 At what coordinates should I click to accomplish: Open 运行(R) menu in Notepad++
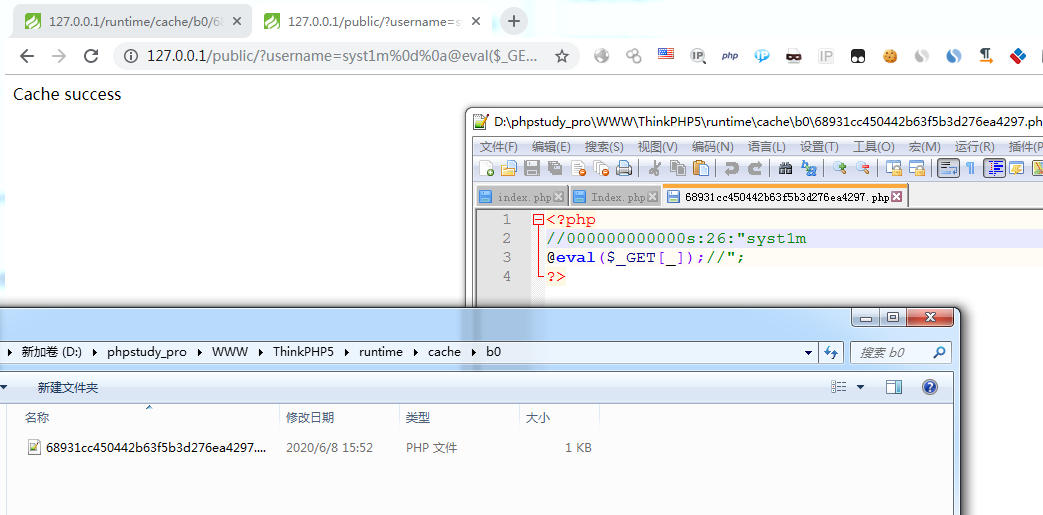click(974, 146)
